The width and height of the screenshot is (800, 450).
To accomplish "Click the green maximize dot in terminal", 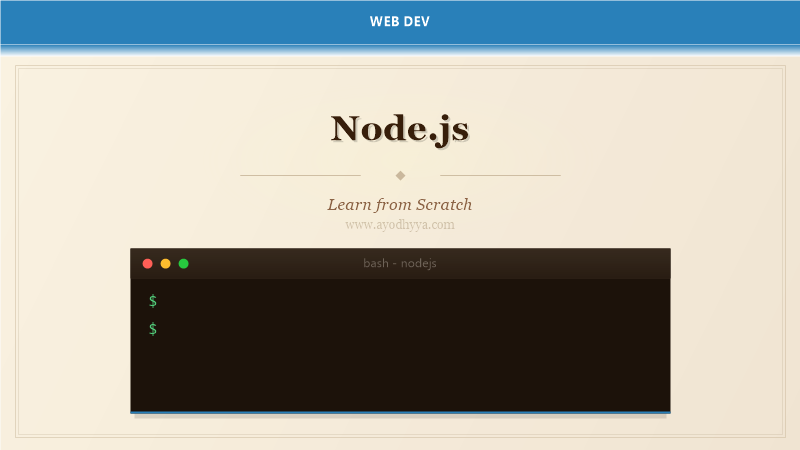I will coord(184,263).
